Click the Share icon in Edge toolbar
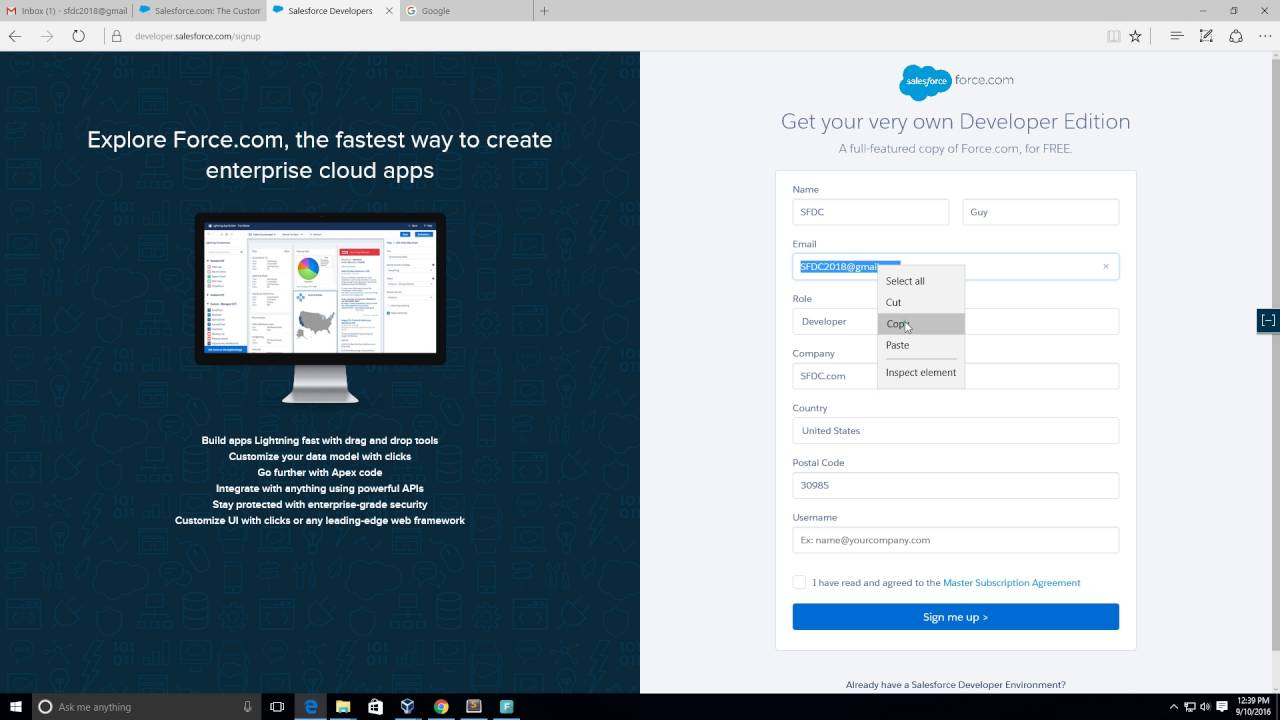This screenshot has height=720, width=1280. tap(1236, 36)
